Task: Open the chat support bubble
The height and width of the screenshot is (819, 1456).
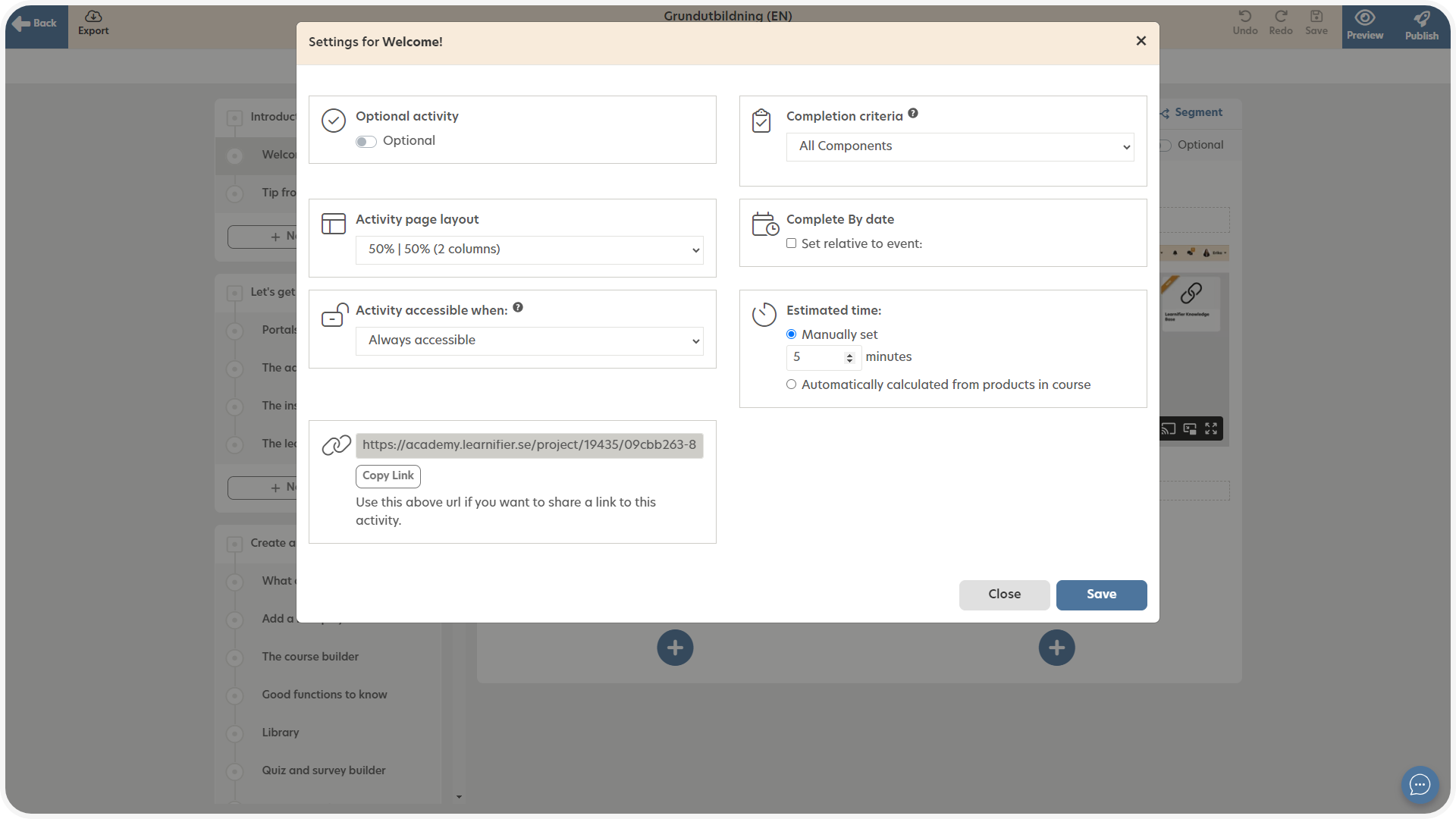Action: 1420,784
